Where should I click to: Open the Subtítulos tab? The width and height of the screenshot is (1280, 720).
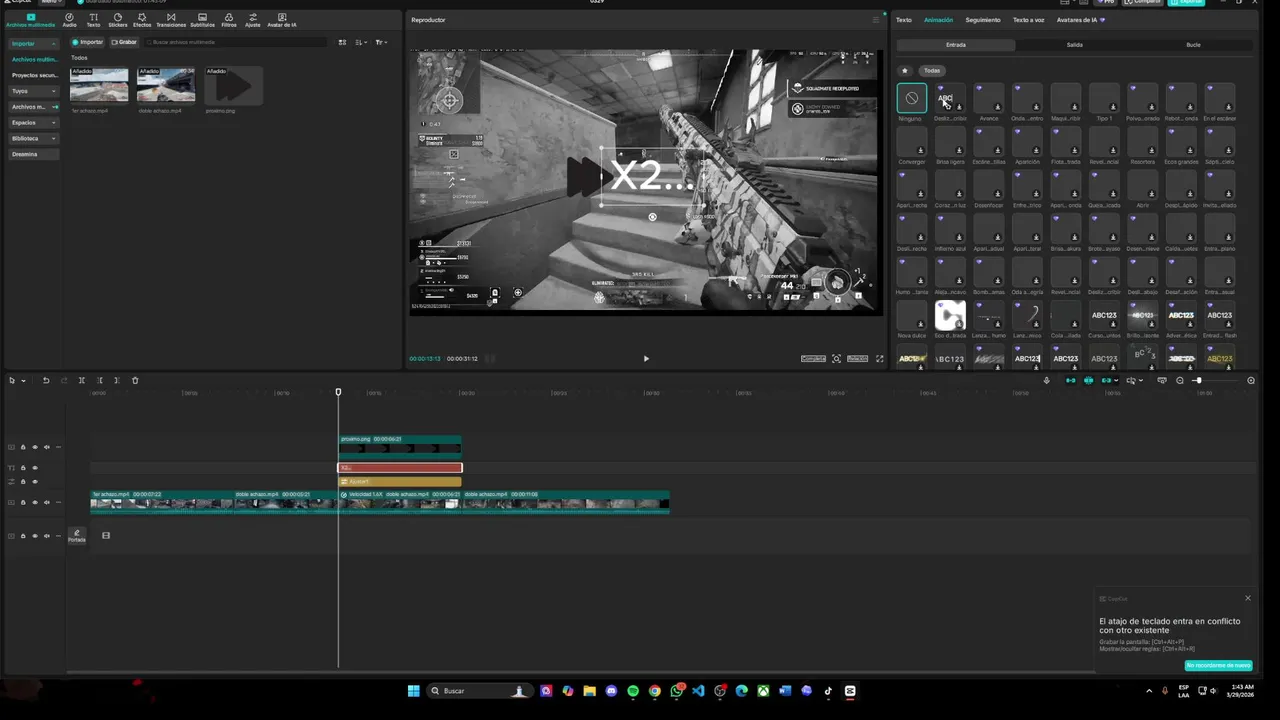(x=202, y=20)
